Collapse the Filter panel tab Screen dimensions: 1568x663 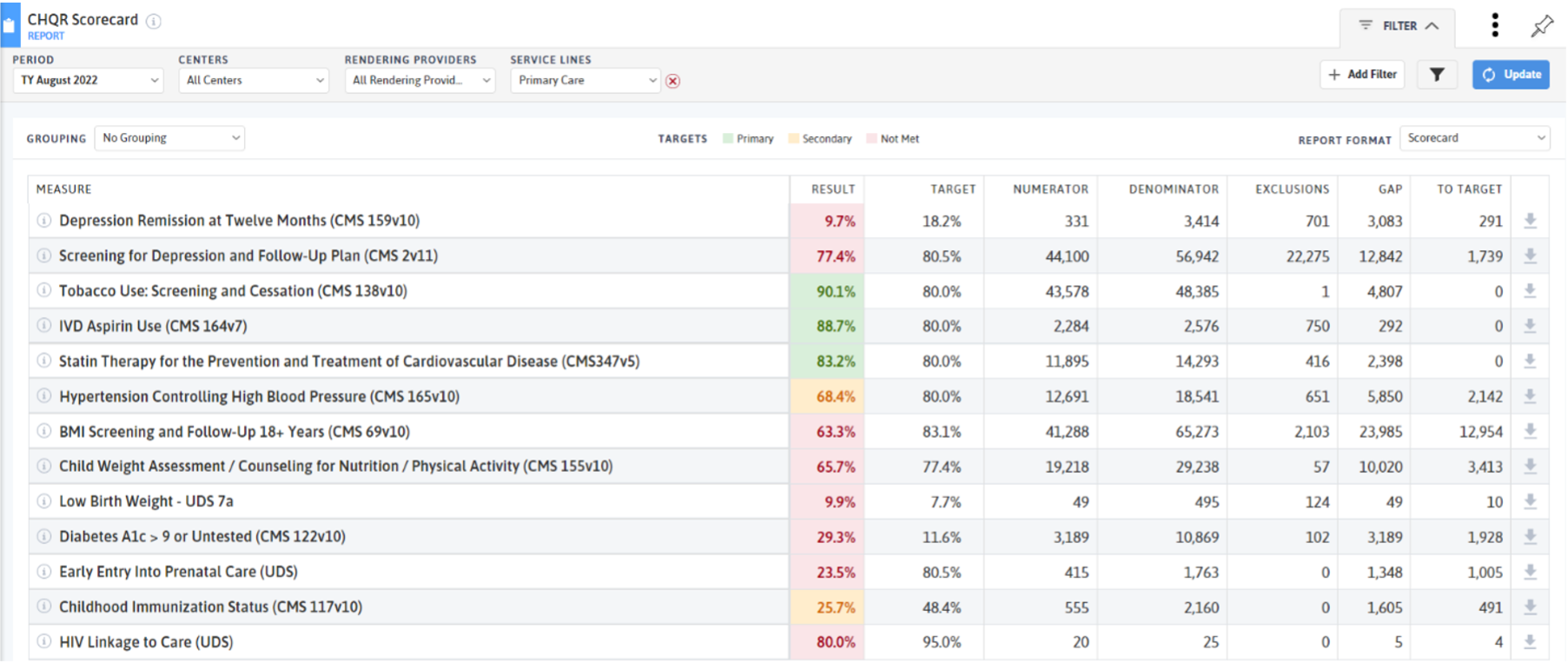tap(1398, 26)
